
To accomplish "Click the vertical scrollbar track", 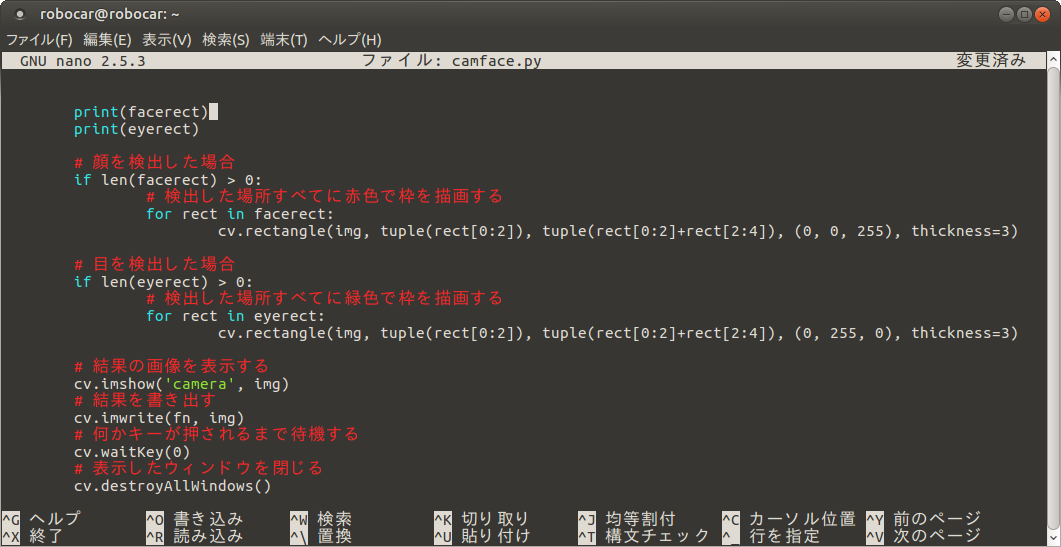I will pos(1053,298).
